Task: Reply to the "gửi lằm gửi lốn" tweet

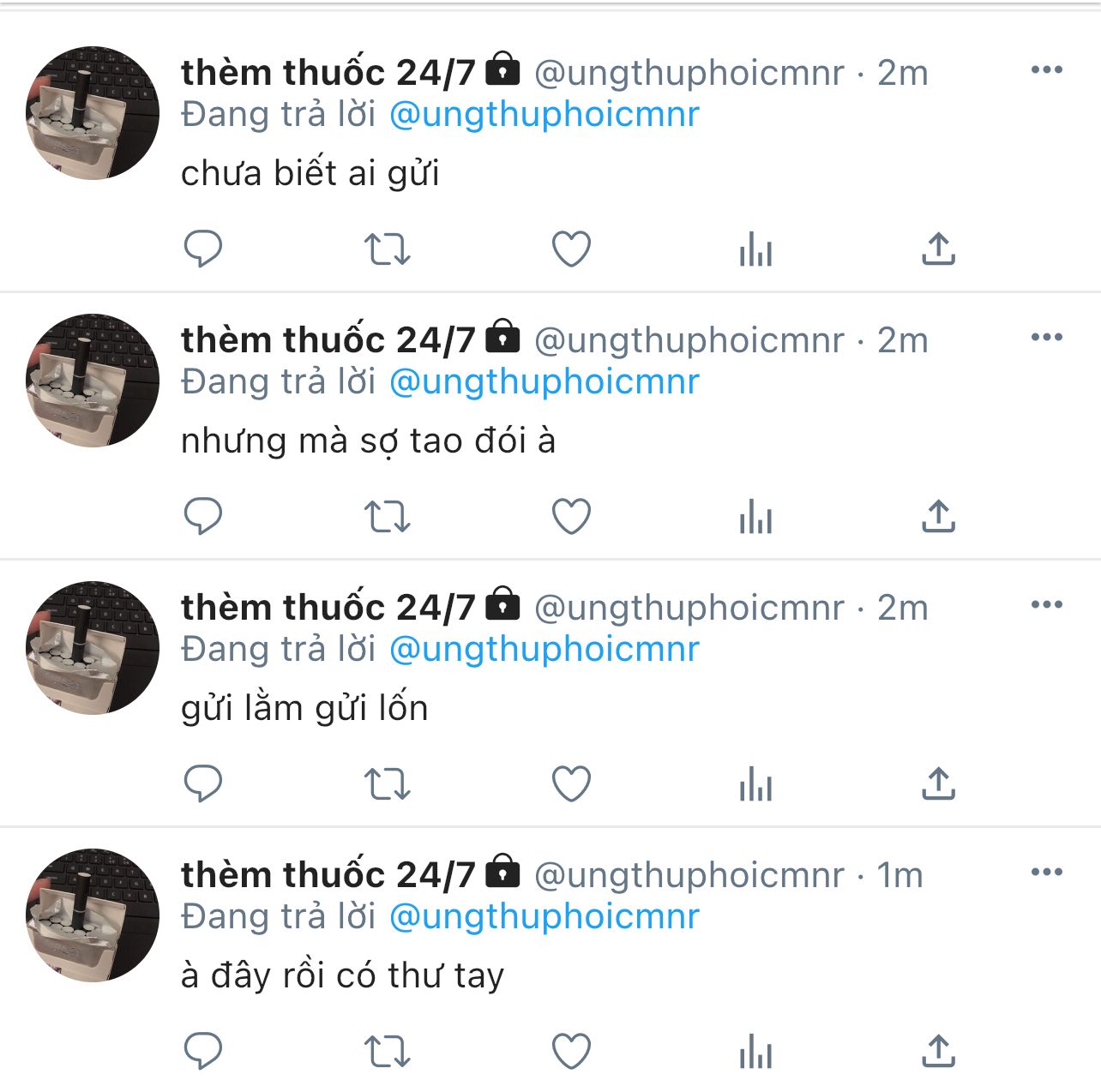Action: tap(203, 784)
